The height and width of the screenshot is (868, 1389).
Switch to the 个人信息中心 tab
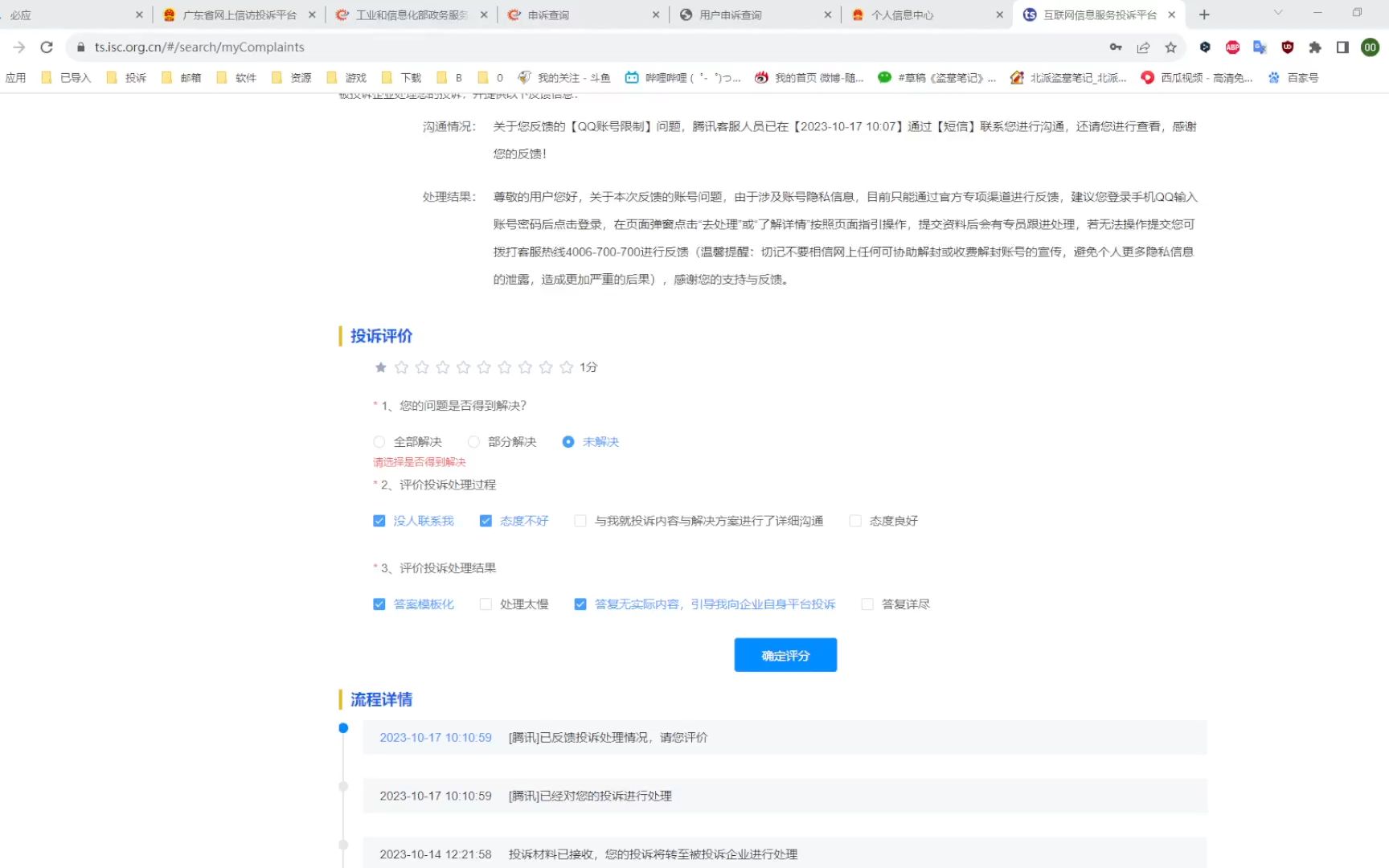click(928, 14)
